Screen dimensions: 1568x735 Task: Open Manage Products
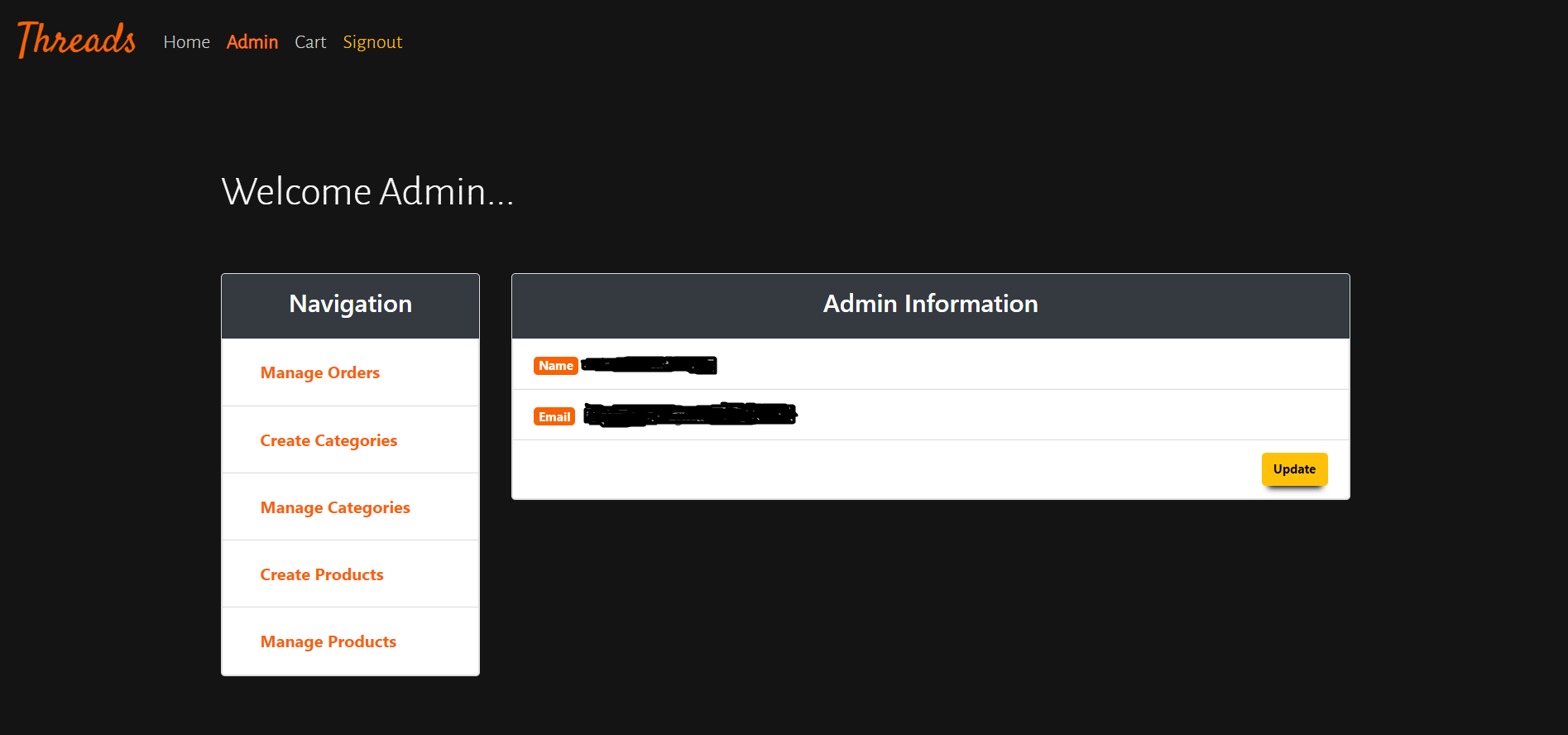(328, 641)
